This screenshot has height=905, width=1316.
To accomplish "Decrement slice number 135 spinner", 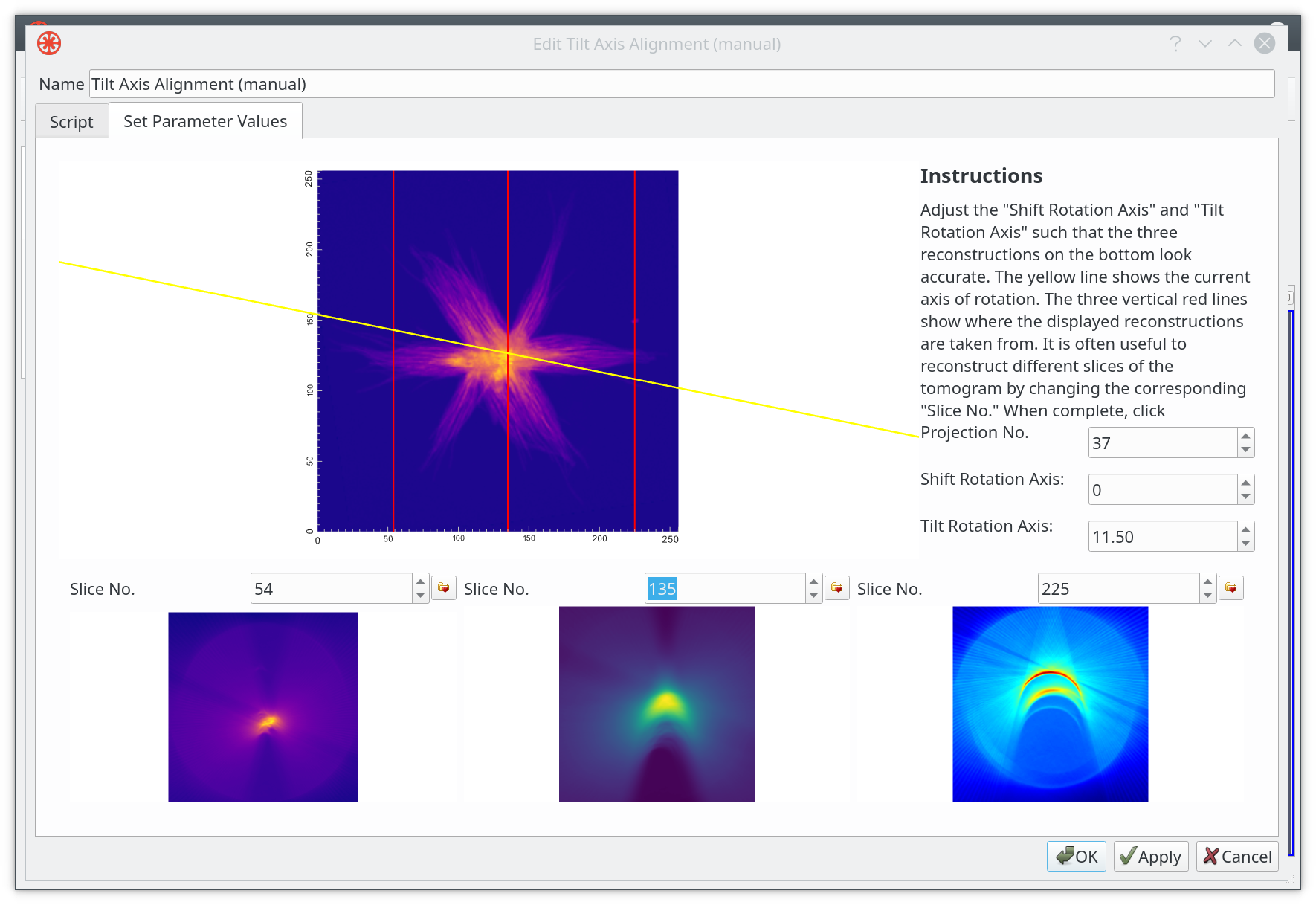I will pos(813,596).
